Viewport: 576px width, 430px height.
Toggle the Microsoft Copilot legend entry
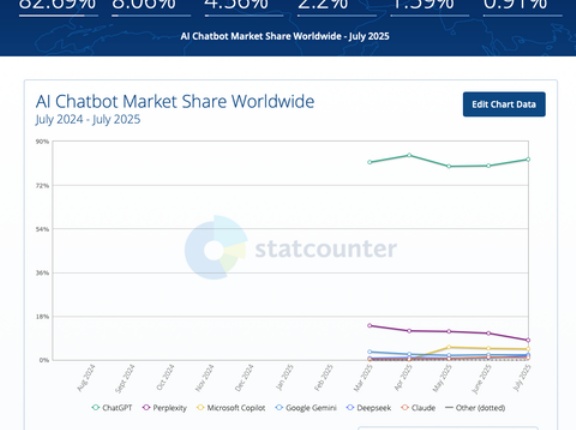(231, 408)
